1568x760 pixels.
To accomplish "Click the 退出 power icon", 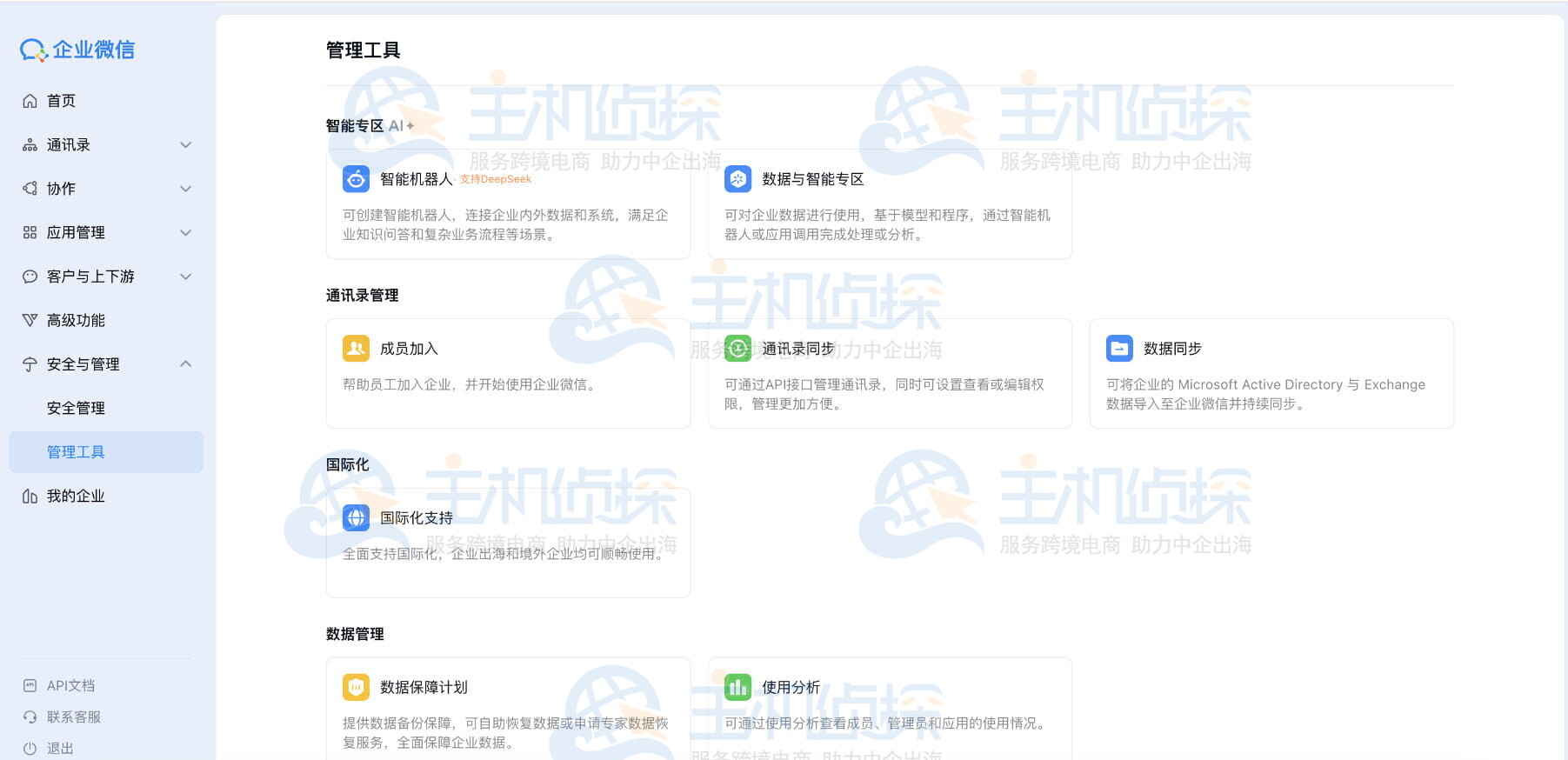I will pos(30,749).
